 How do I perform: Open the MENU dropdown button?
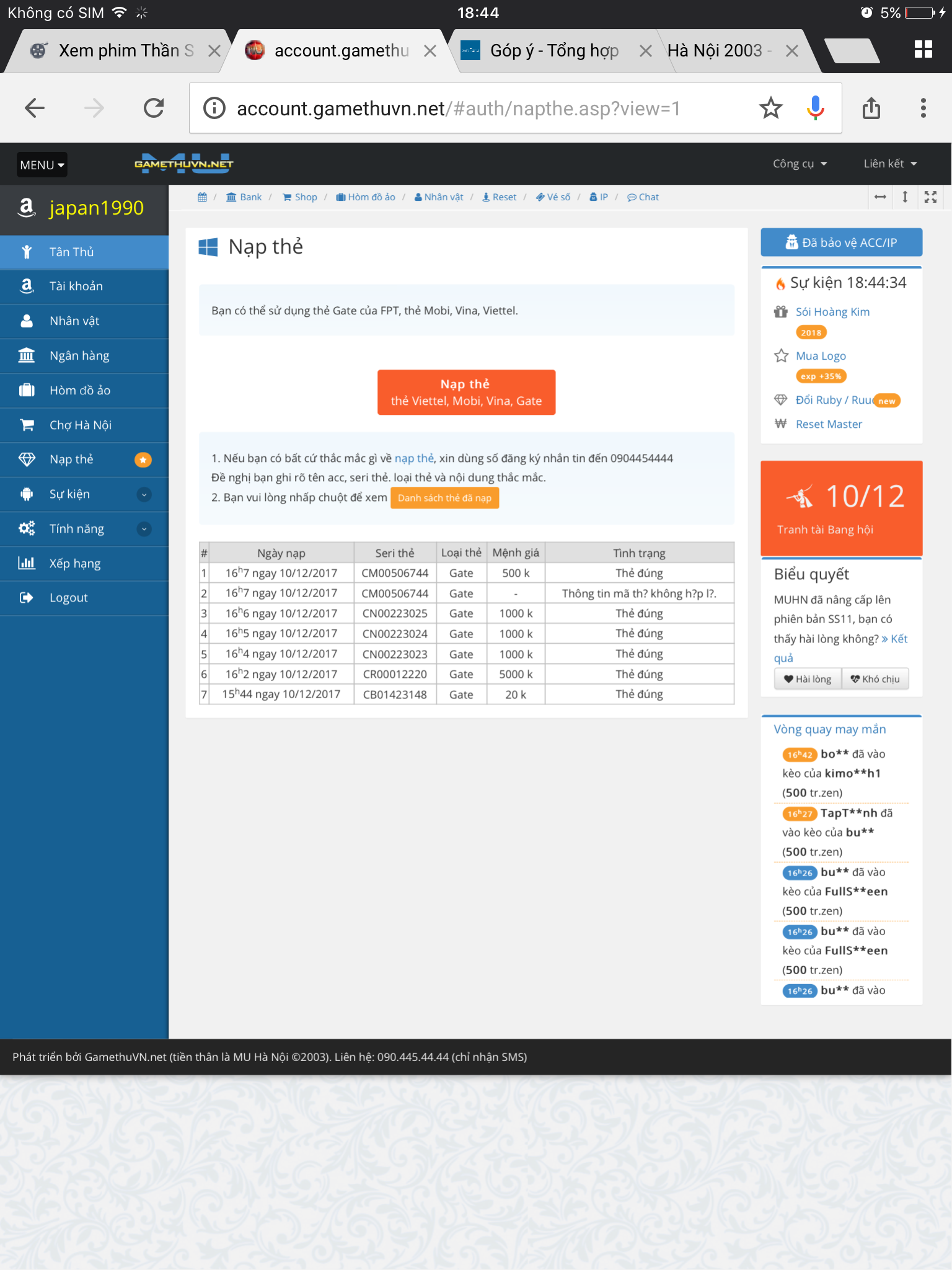click(x=42, y=165)
